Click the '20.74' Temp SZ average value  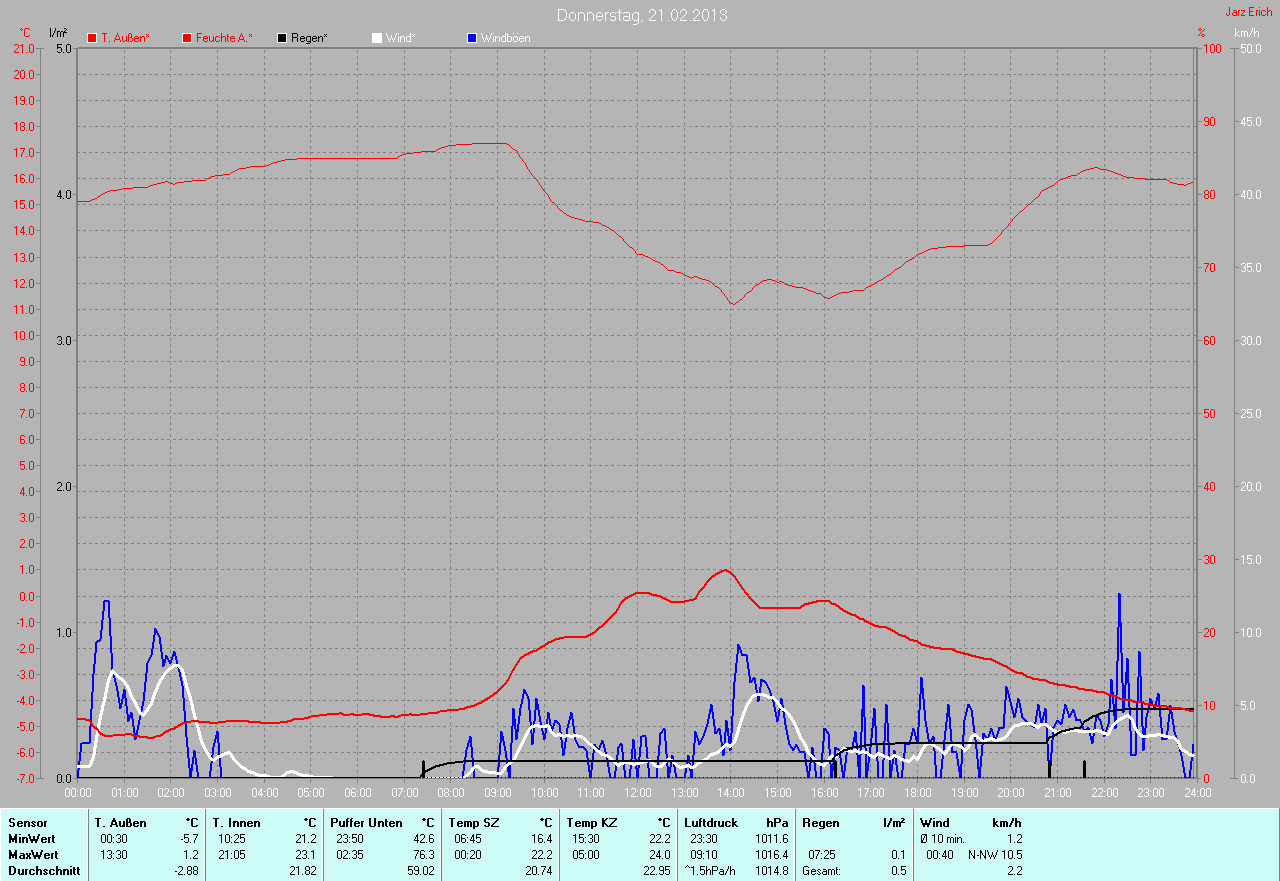pos(539,871)
